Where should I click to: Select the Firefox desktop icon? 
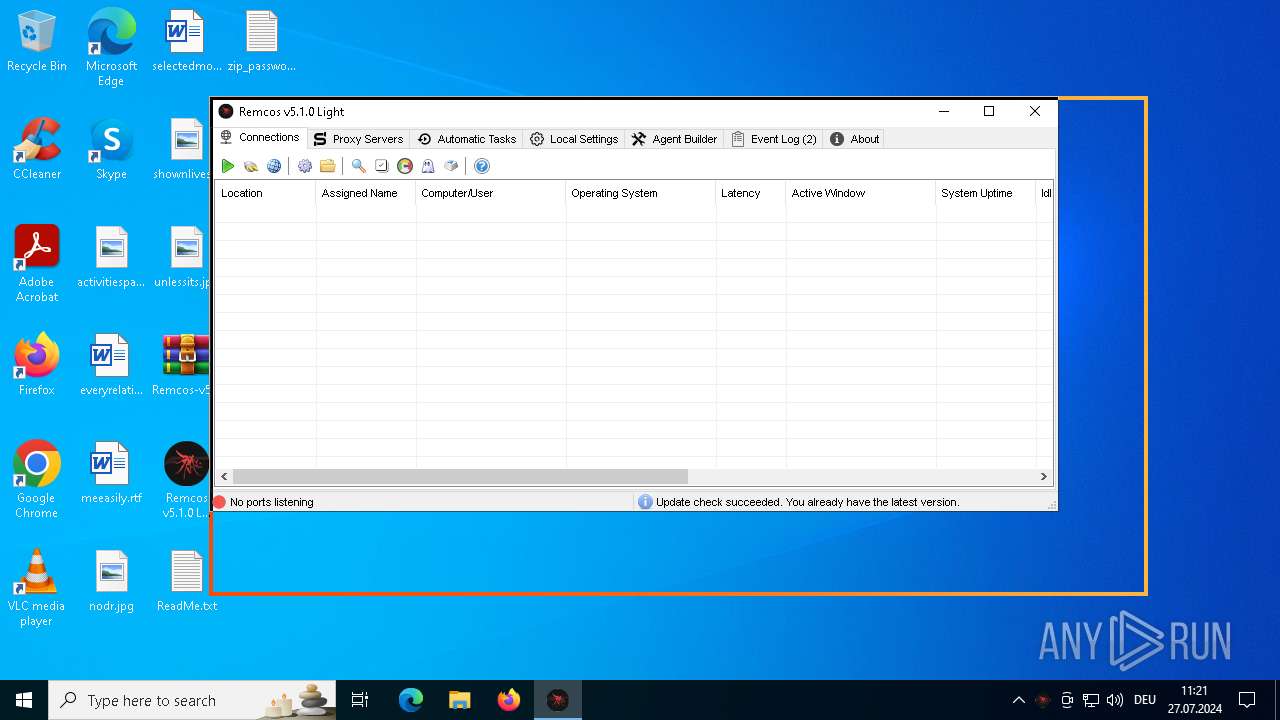(x=37, y=365)
